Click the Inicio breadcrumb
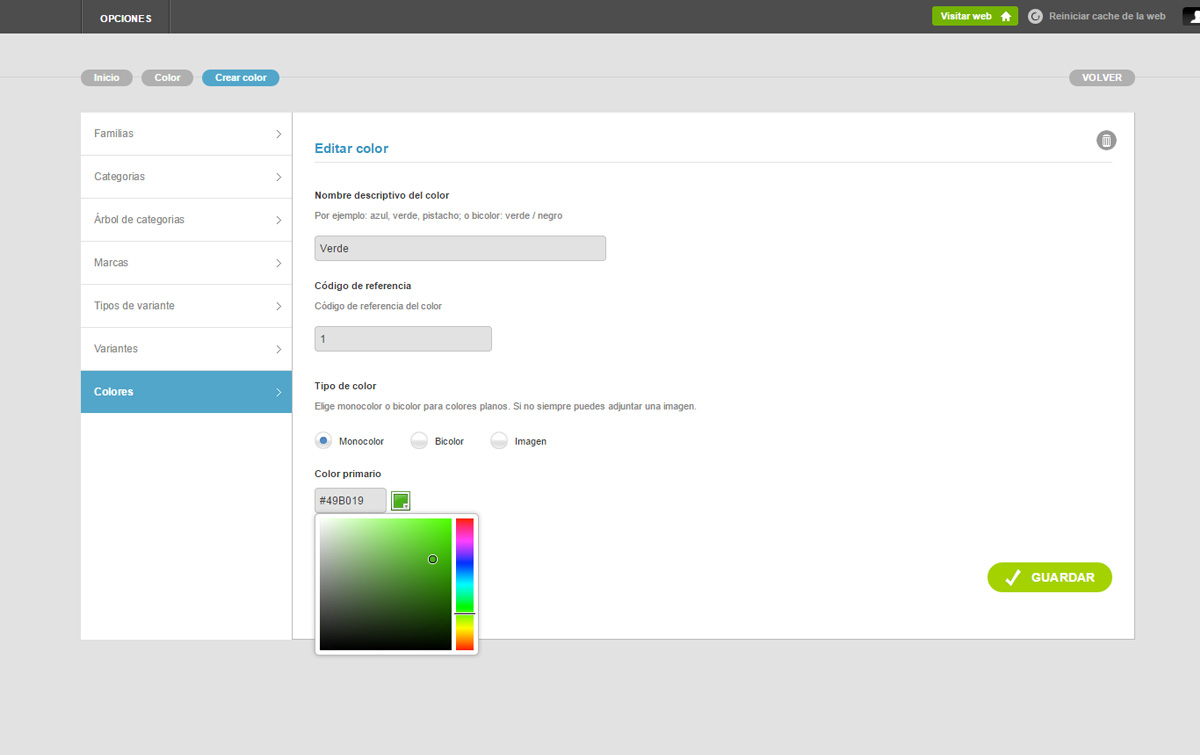1200x755 pixels. [107, 77]
